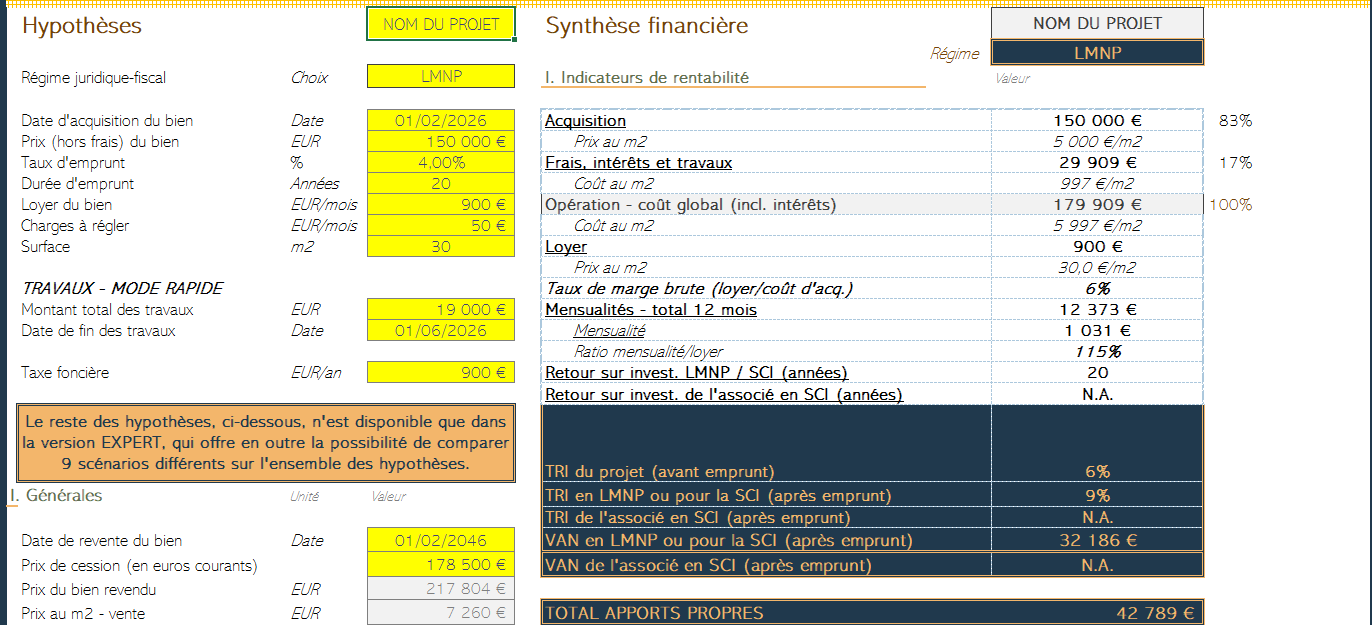Screen dimensions: 1372x625
Task: Click the orange EXPERT version notice box
Action: click(265, 443)
